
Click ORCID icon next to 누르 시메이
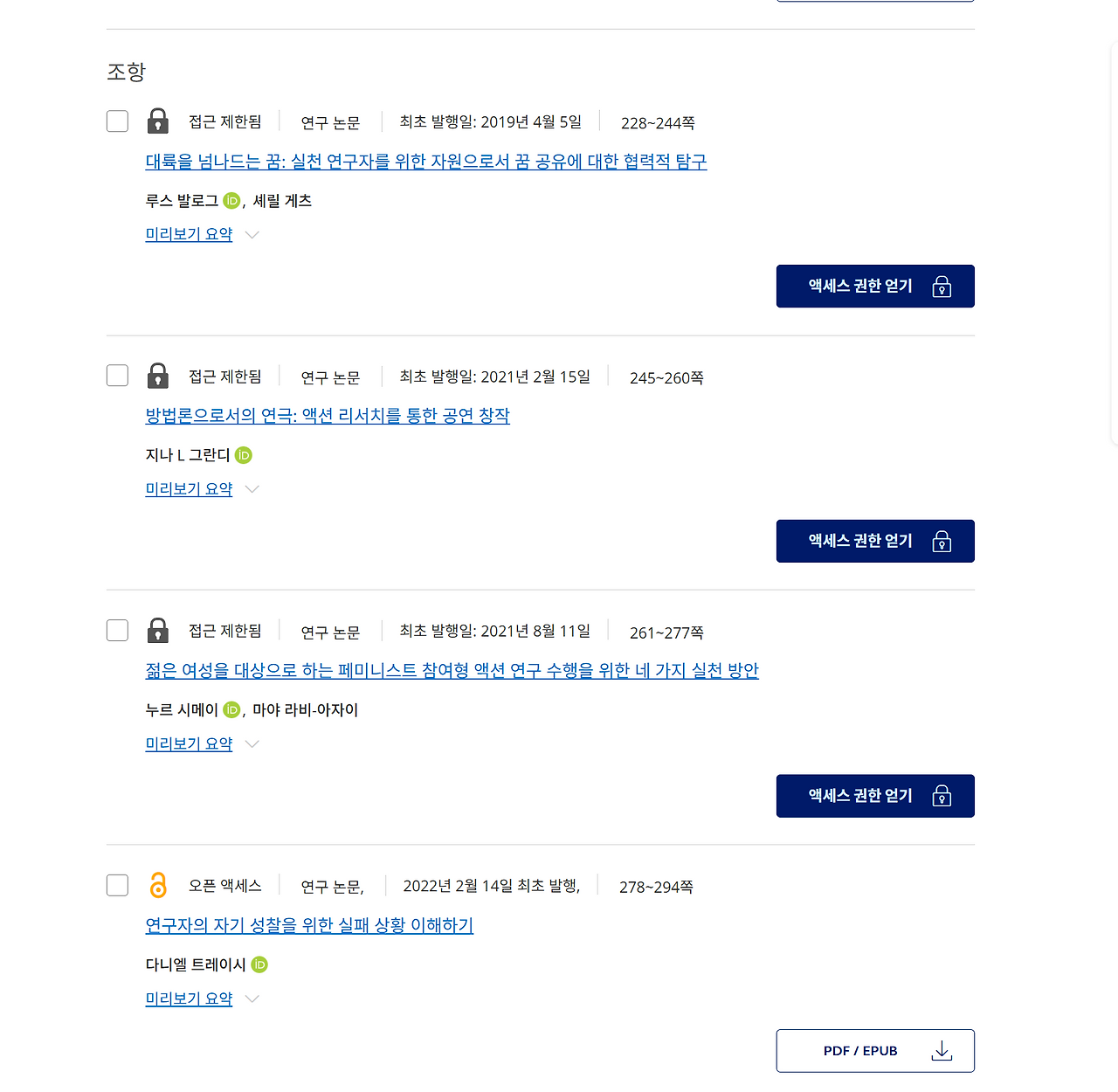[231, 710]
